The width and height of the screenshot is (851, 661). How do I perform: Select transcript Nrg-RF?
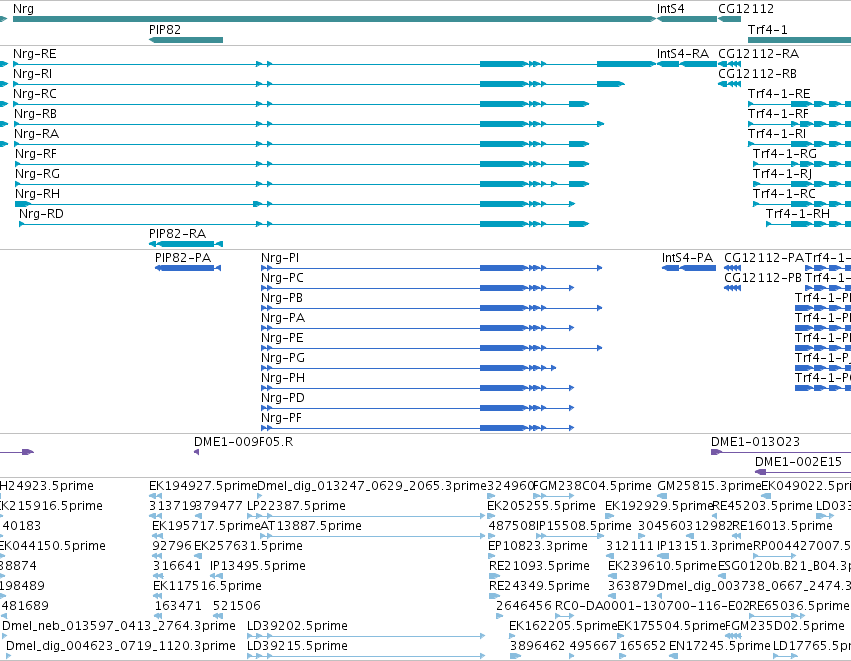[x=36, y=154]
